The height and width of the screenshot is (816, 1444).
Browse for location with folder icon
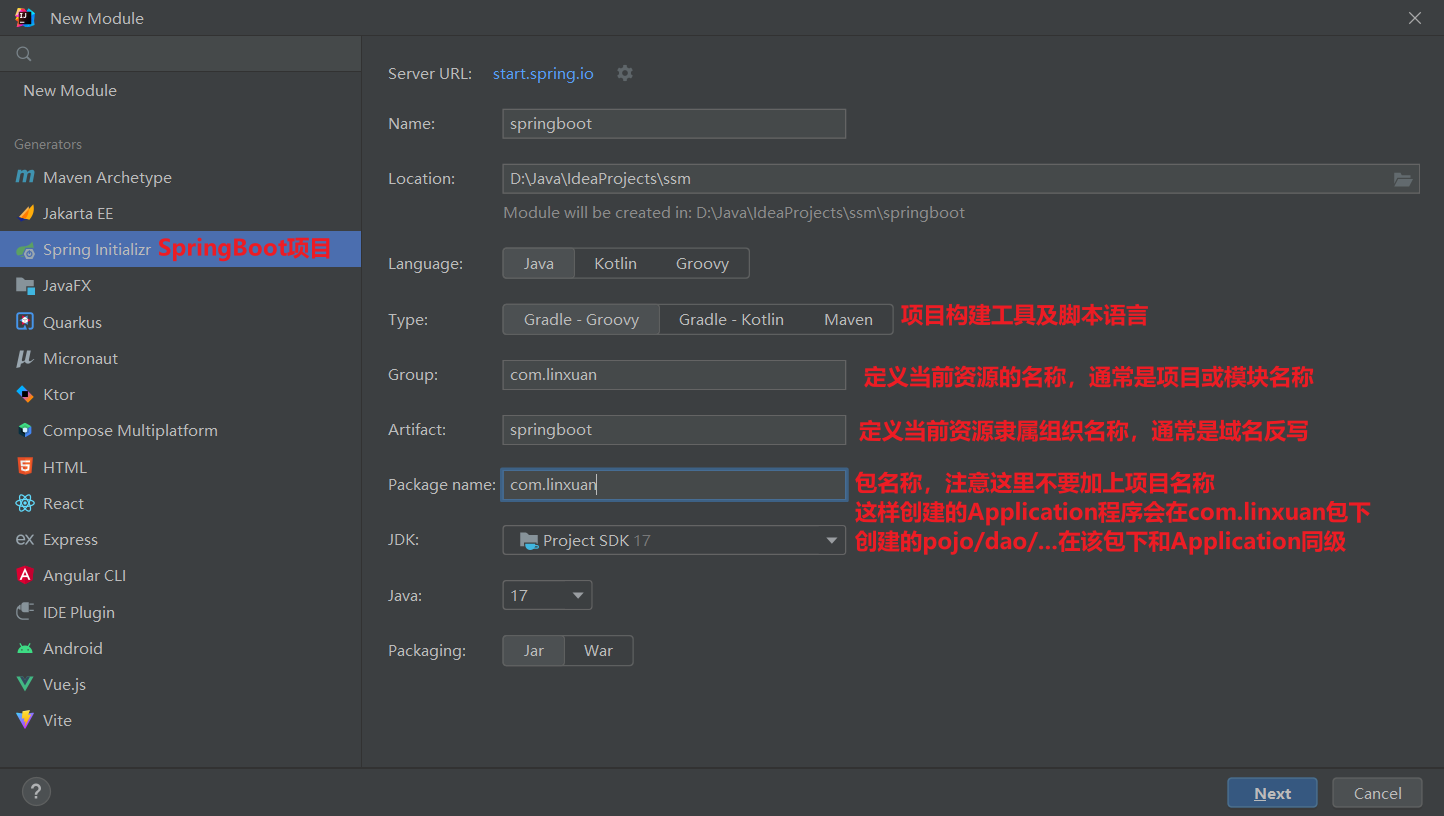point(1403,179)
